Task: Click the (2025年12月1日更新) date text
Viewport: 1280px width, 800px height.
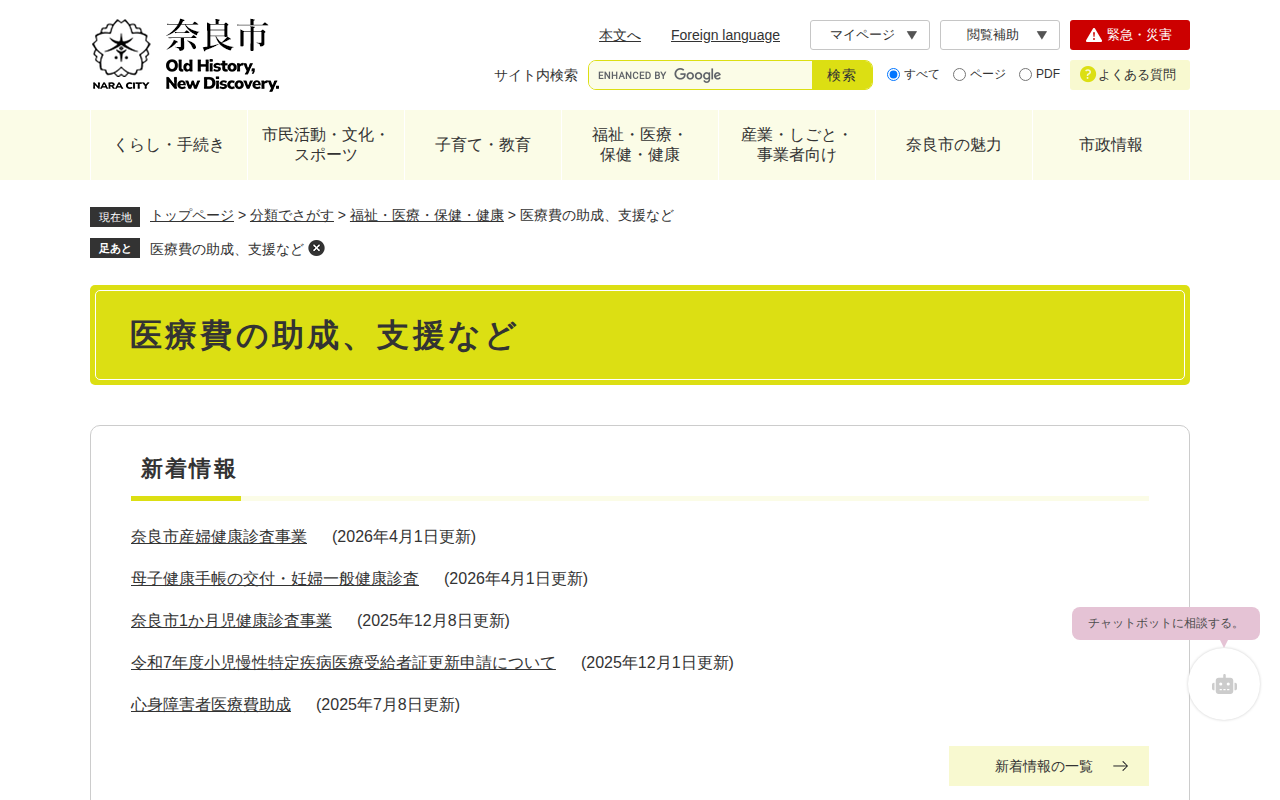Action: click(x=657, y=663)
